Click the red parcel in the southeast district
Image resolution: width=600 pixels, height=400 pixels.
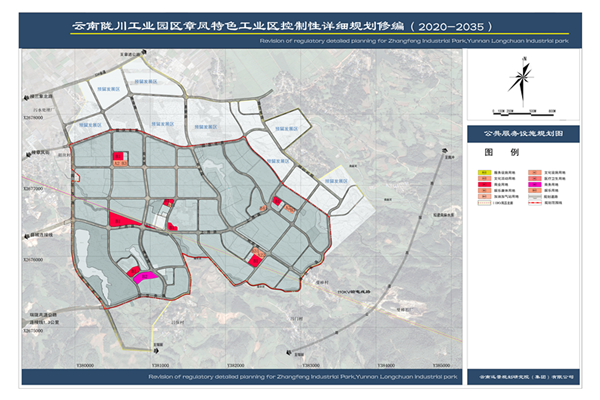(254, 259)
